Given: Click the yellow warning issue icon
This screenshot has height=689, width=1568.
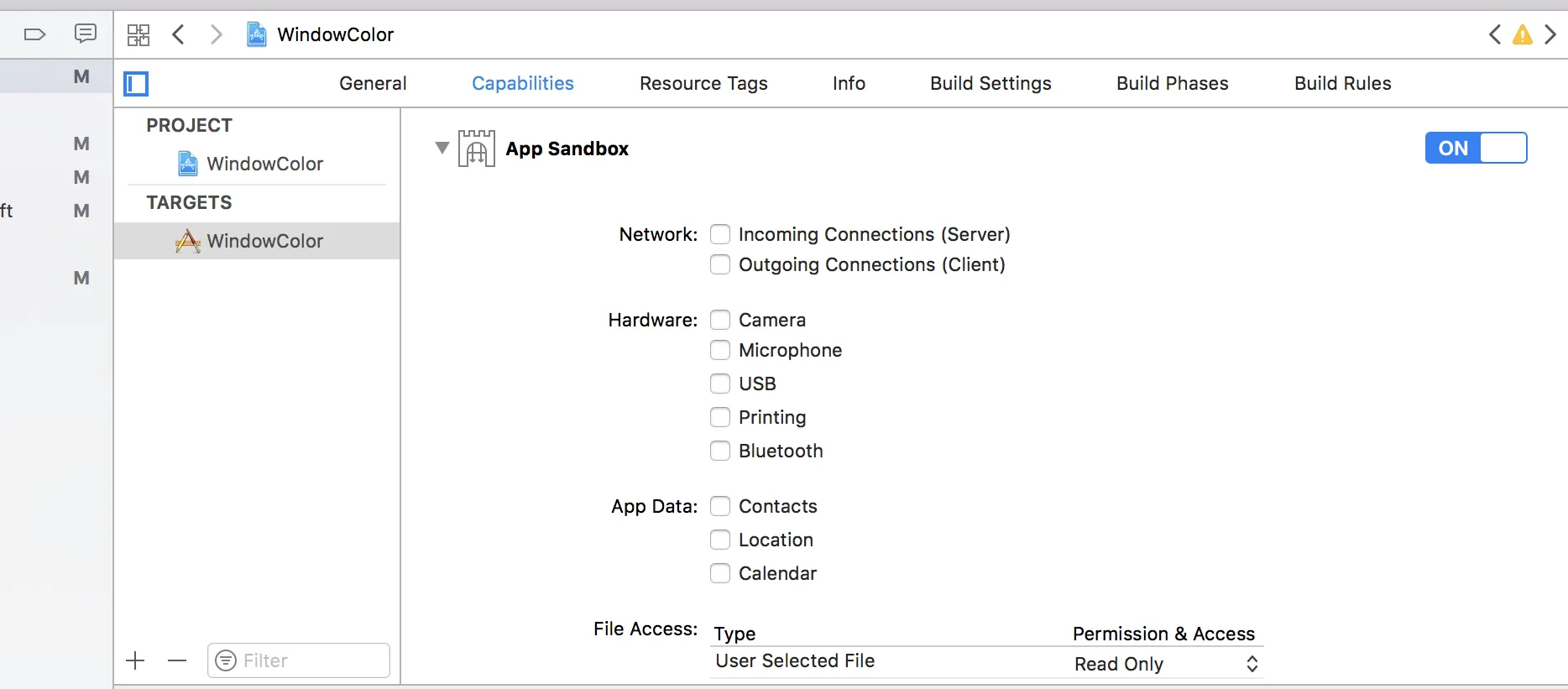Looking at the screenshot, I should click(1522, 34).
